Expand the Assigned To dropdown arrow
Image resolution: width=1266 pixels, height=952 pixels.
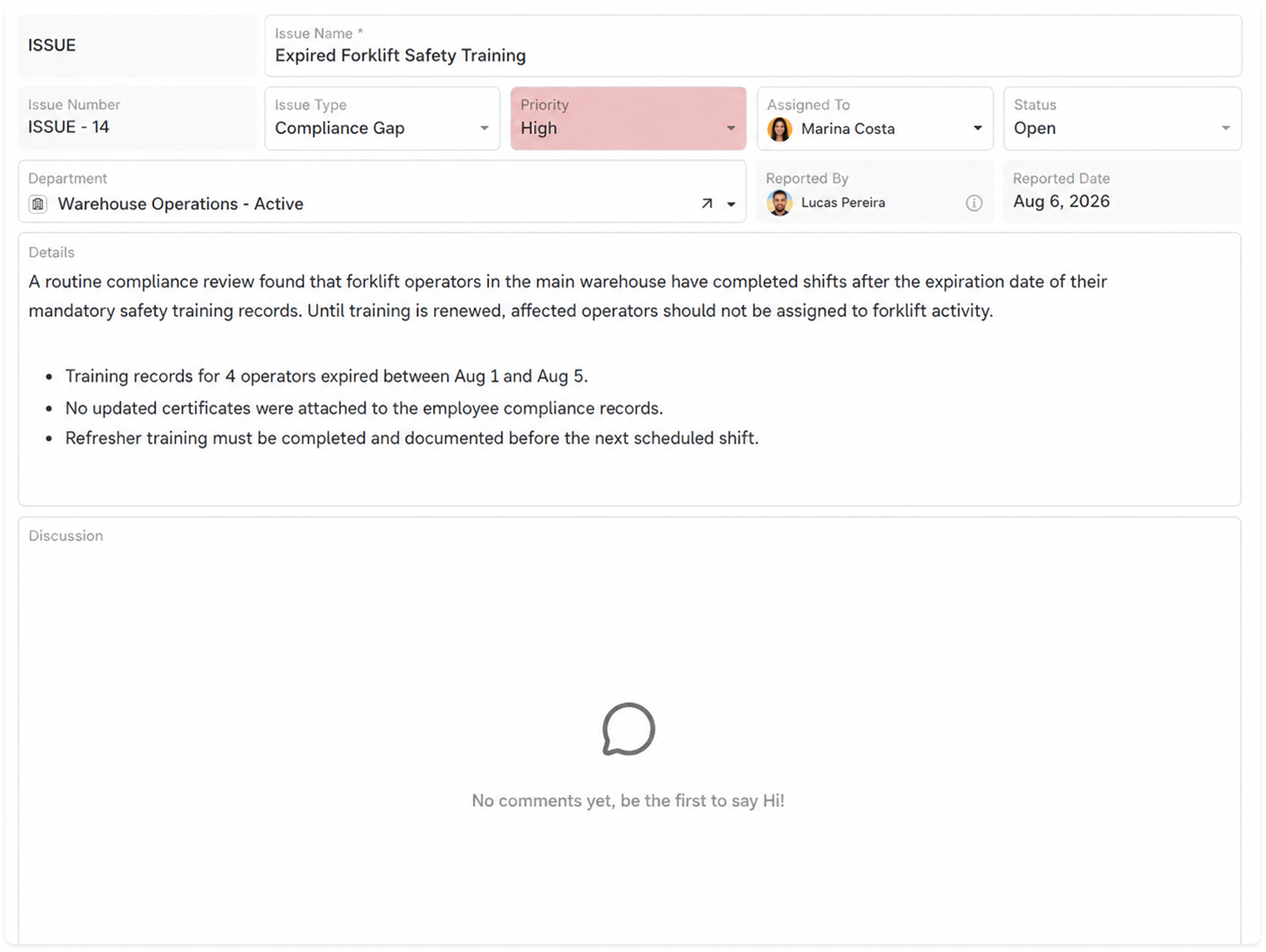point(978,128)
